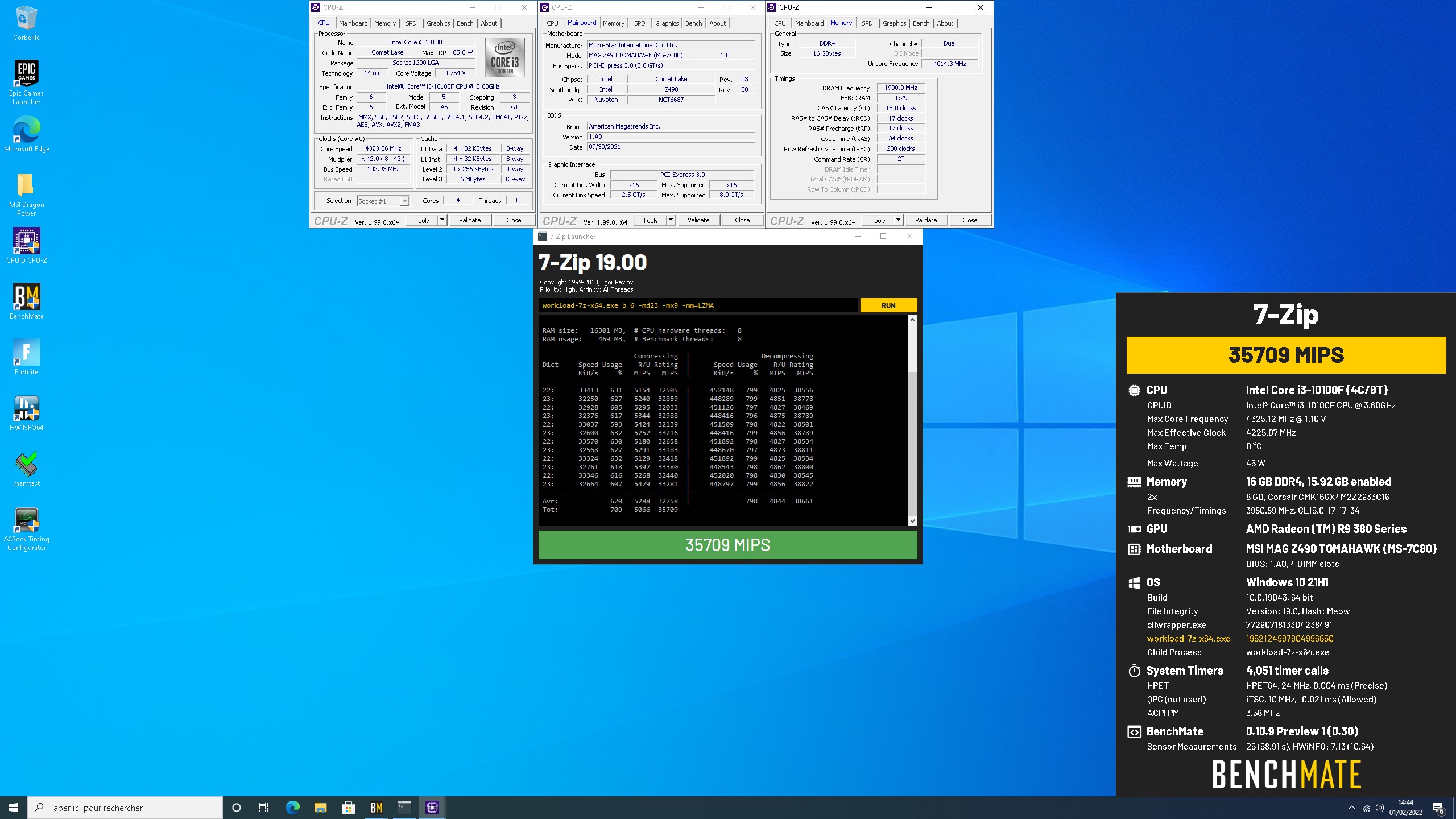Open the network tray icon
1456x819 pixels.
tap(1366, 808)
